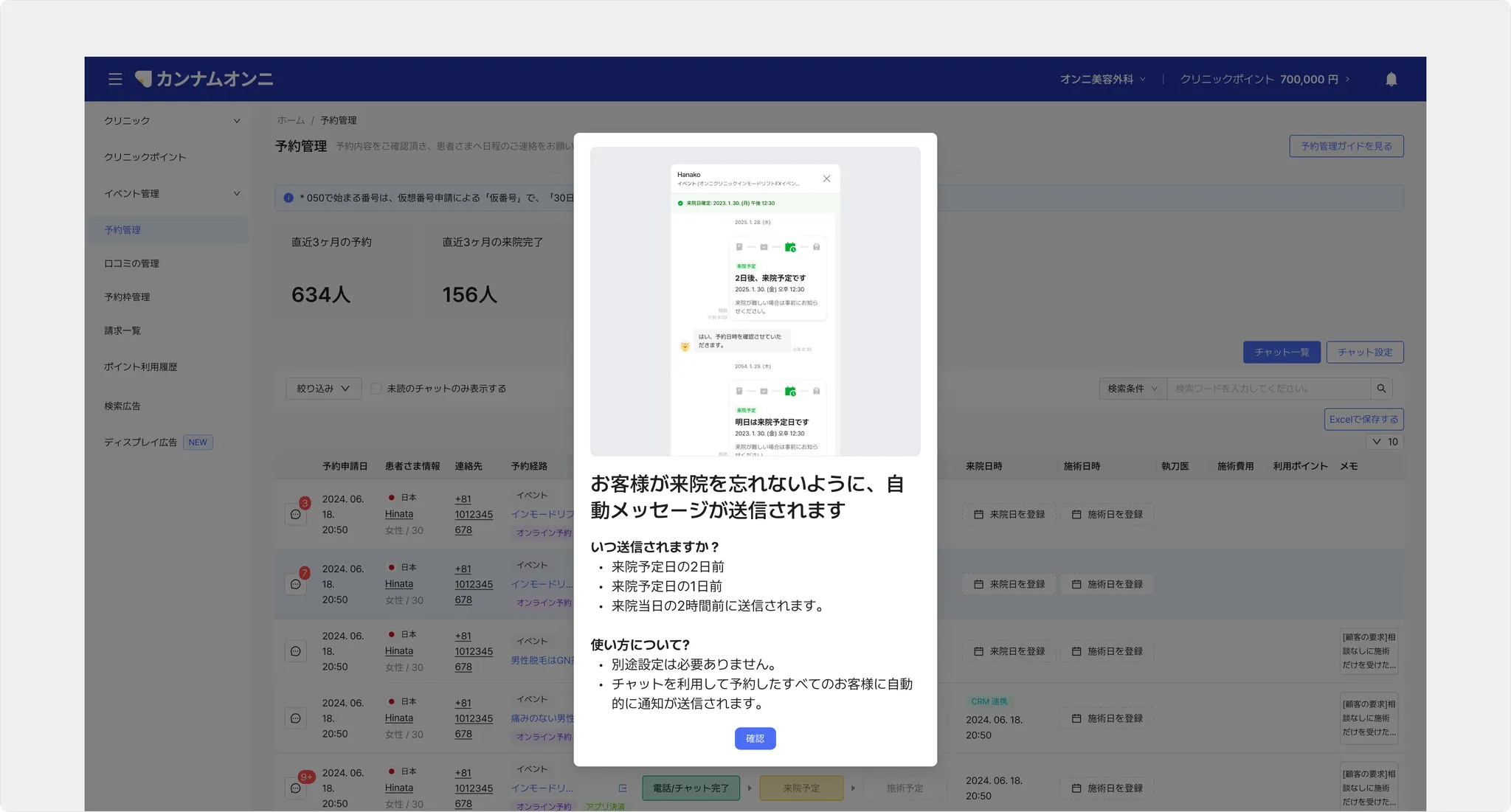The width and height of the screenshot is (1511, 812).
Task: Open the 絞り込み filter dropdown
Action: point(323,389)
